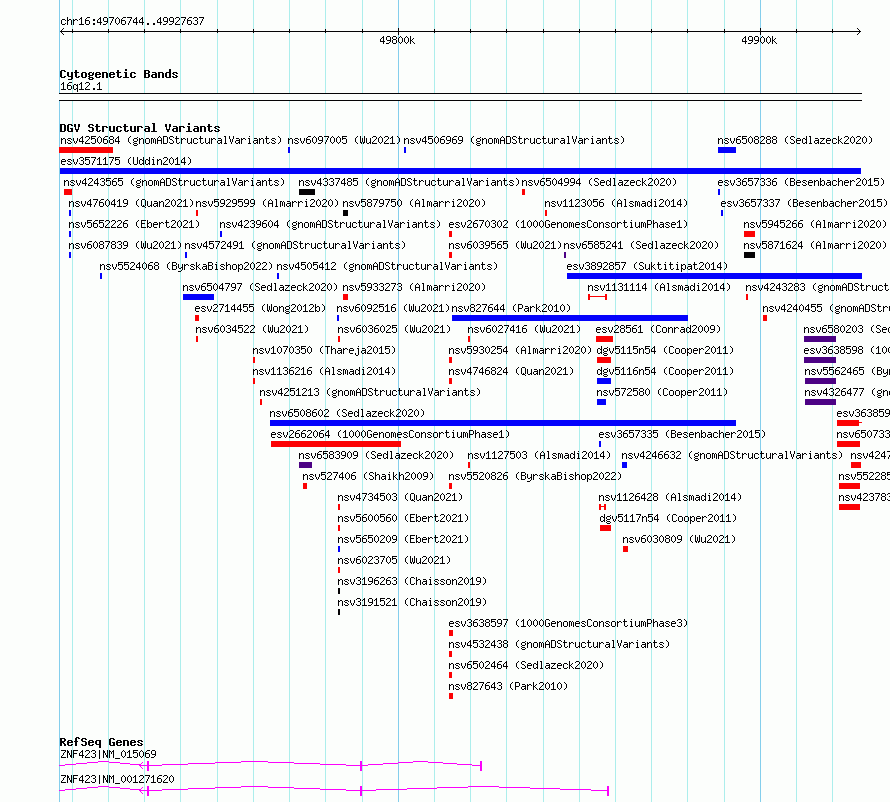
Task: Click the nsv4337485 black variant bar
Action: pyautogui.click(x=307, y=192)
